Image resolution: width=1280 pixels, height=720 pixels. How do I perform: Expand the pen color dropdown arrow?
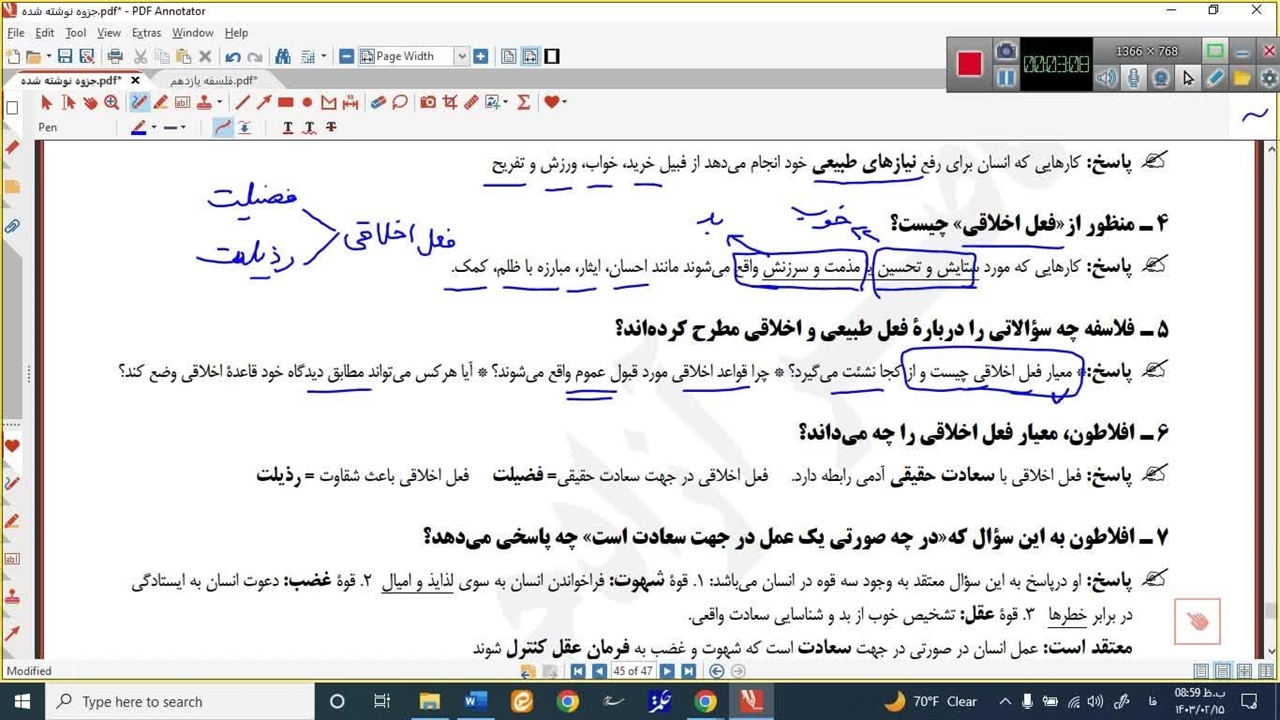[x=153, y=128]
